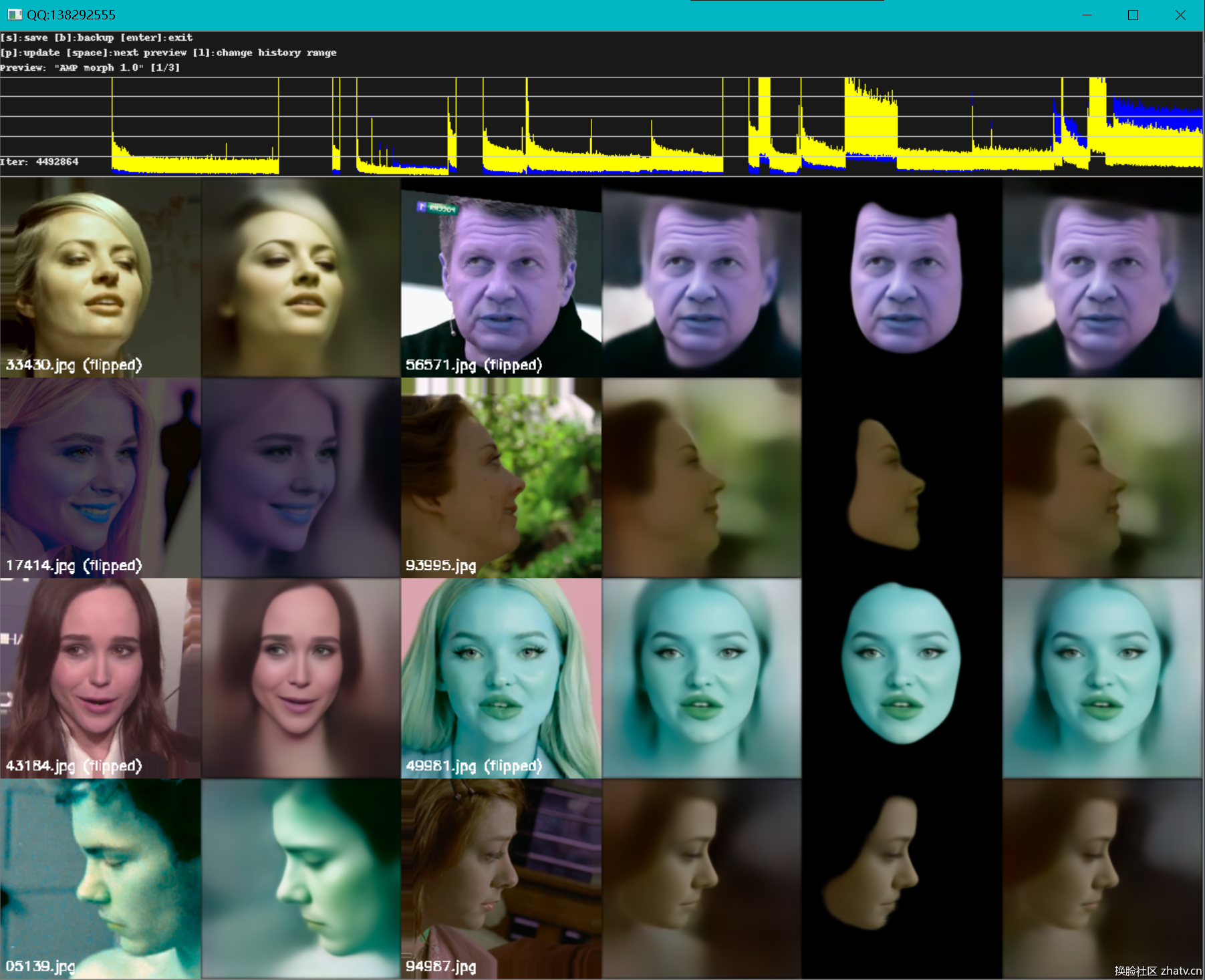This screenshot has width=1205, height=980.
Task: Click the reconstruction immediately right of 56571.jpg
Action: (x=702, y=277)
